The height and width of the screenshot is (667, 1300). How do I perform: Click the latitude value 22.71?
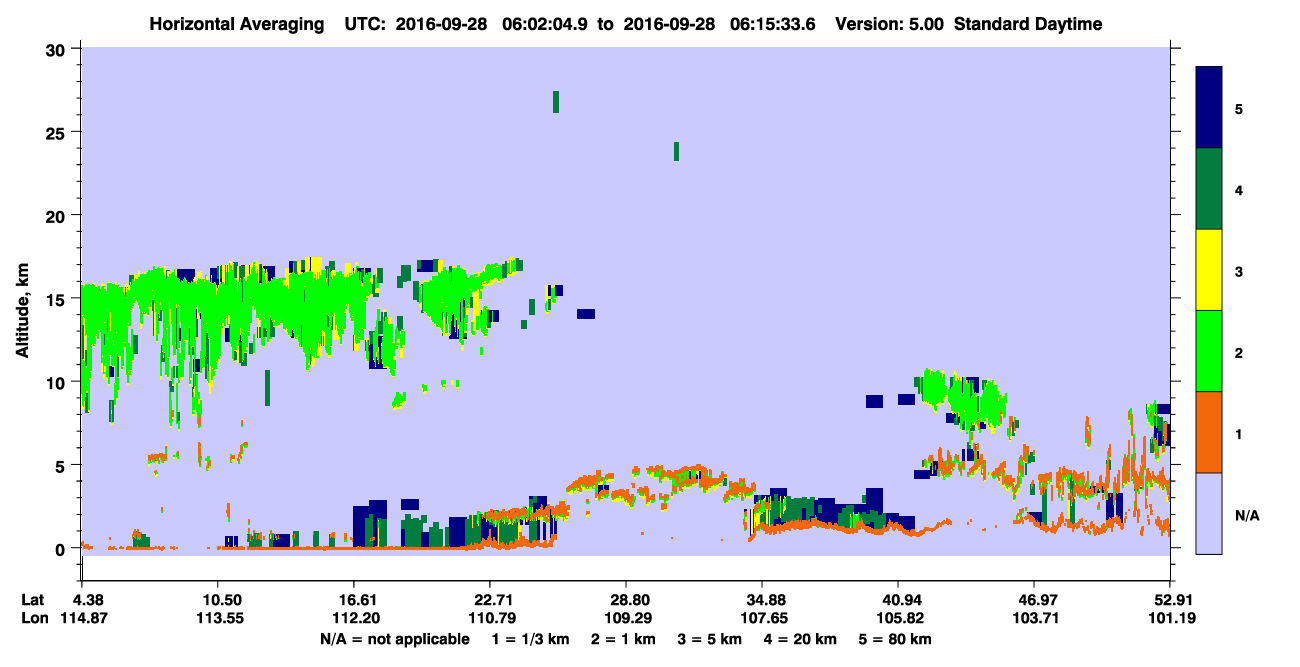[489, 599]
